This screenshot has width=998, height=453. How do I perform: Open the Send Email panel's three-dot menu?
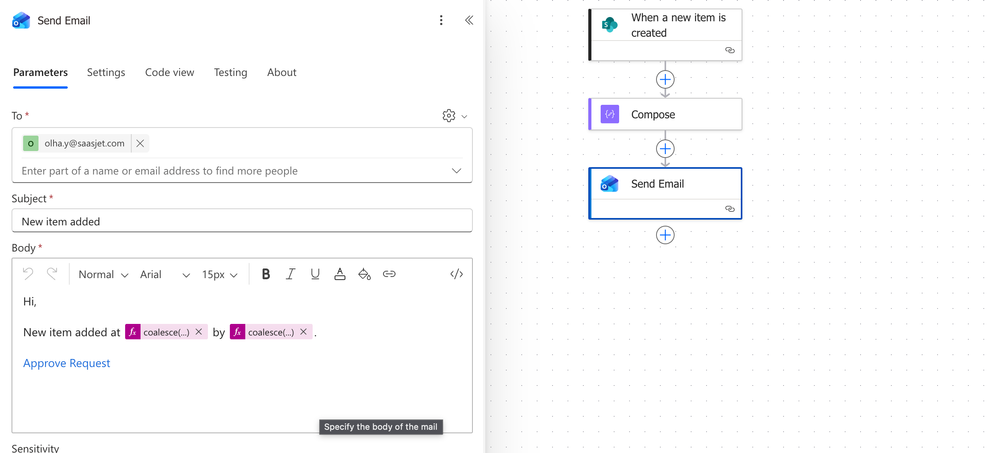tap(441, 20)
